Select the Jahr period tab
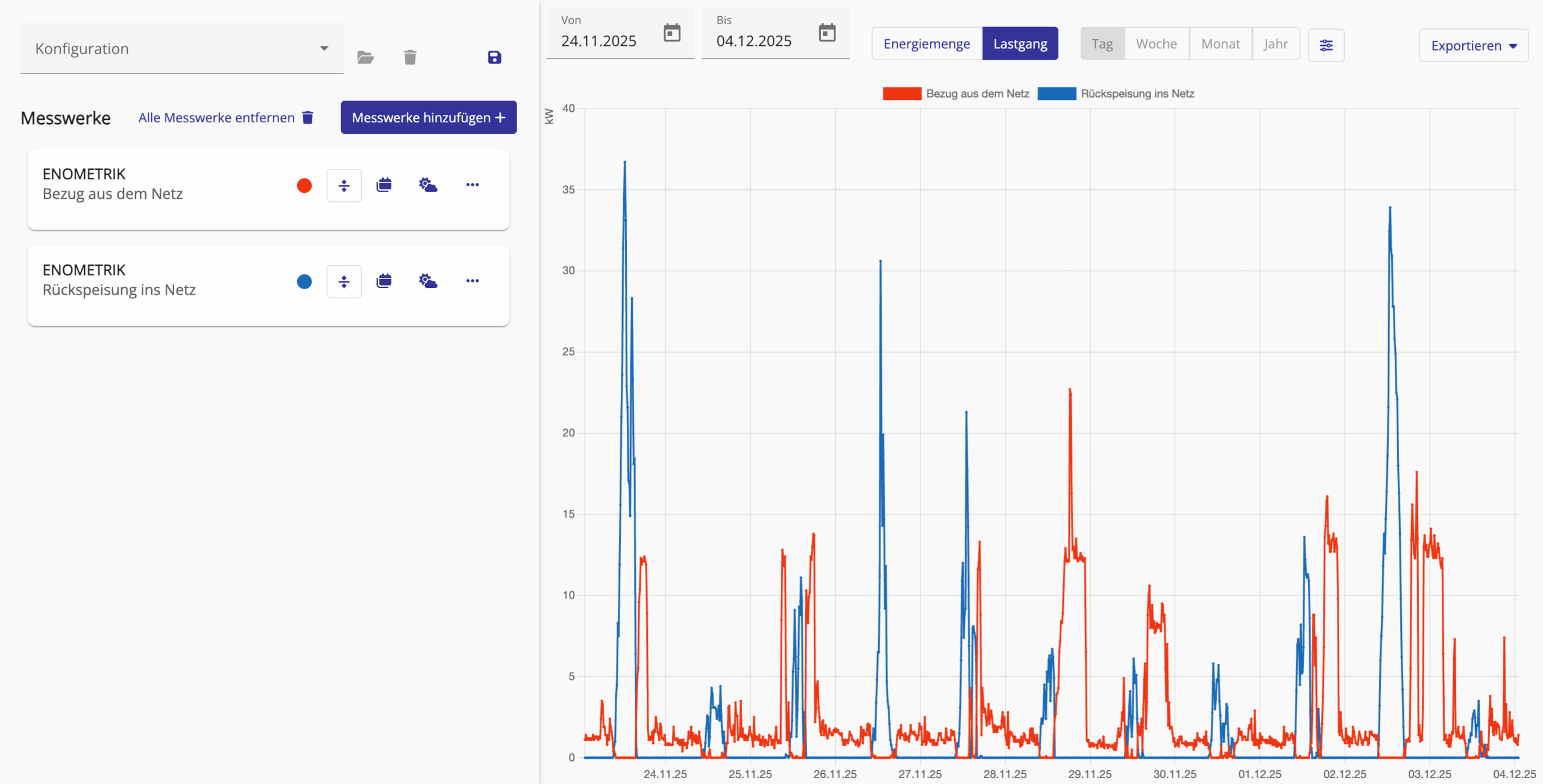The image size is (1543, 784). click(x=1275, y=44)
